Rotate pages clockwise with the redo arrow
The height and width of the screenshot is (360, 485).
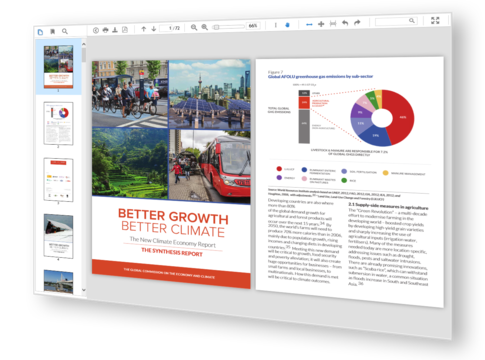pyautogui.click(x=357, y=23)
